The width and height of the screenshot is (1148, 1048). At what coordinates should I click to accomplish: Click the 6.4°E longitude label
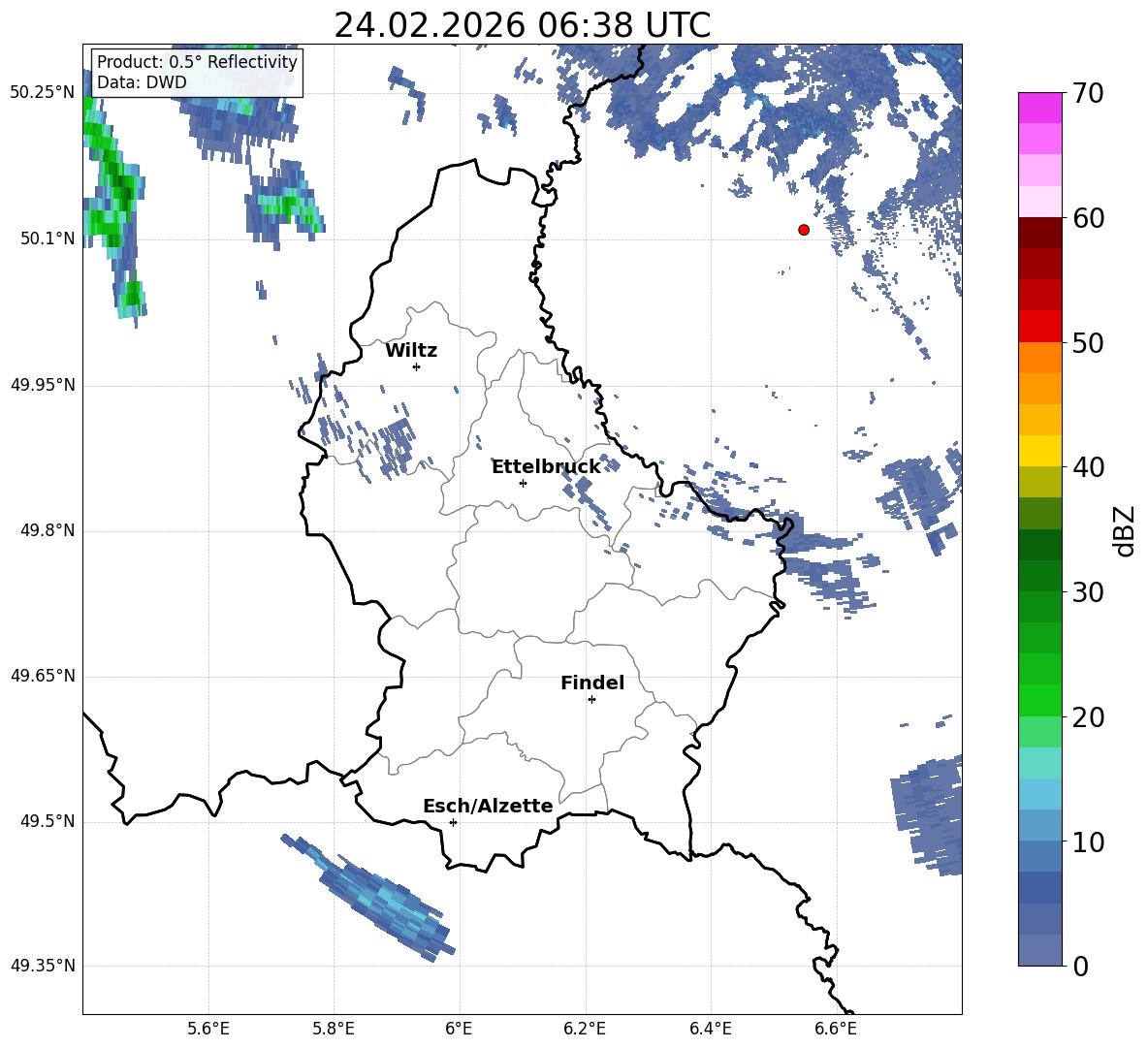[x=710, y=1029]
